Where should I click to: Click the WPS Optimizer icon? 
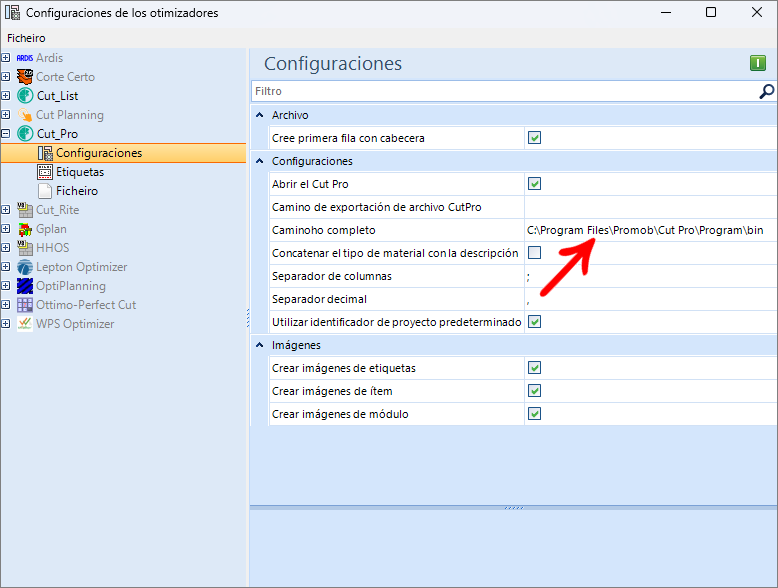25,324
